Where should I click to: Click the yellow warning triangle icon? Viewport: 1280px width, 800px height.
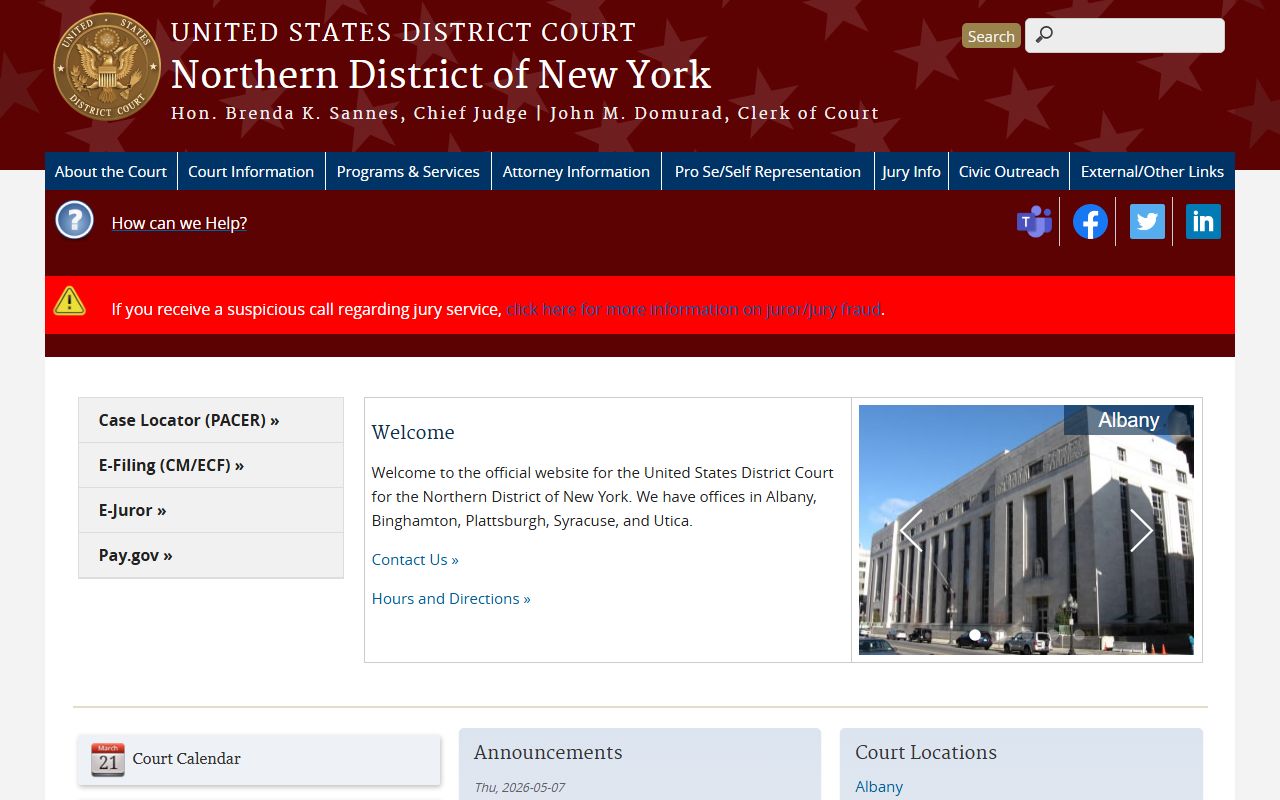(x=69, y=300)
